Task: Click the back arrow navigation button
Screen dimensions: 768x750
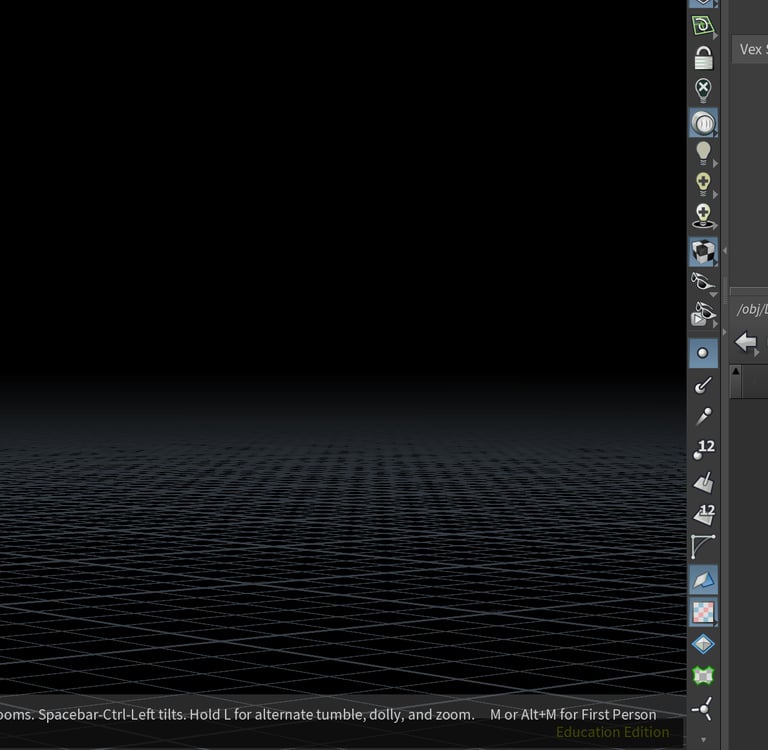Action: tap(746, 343)
